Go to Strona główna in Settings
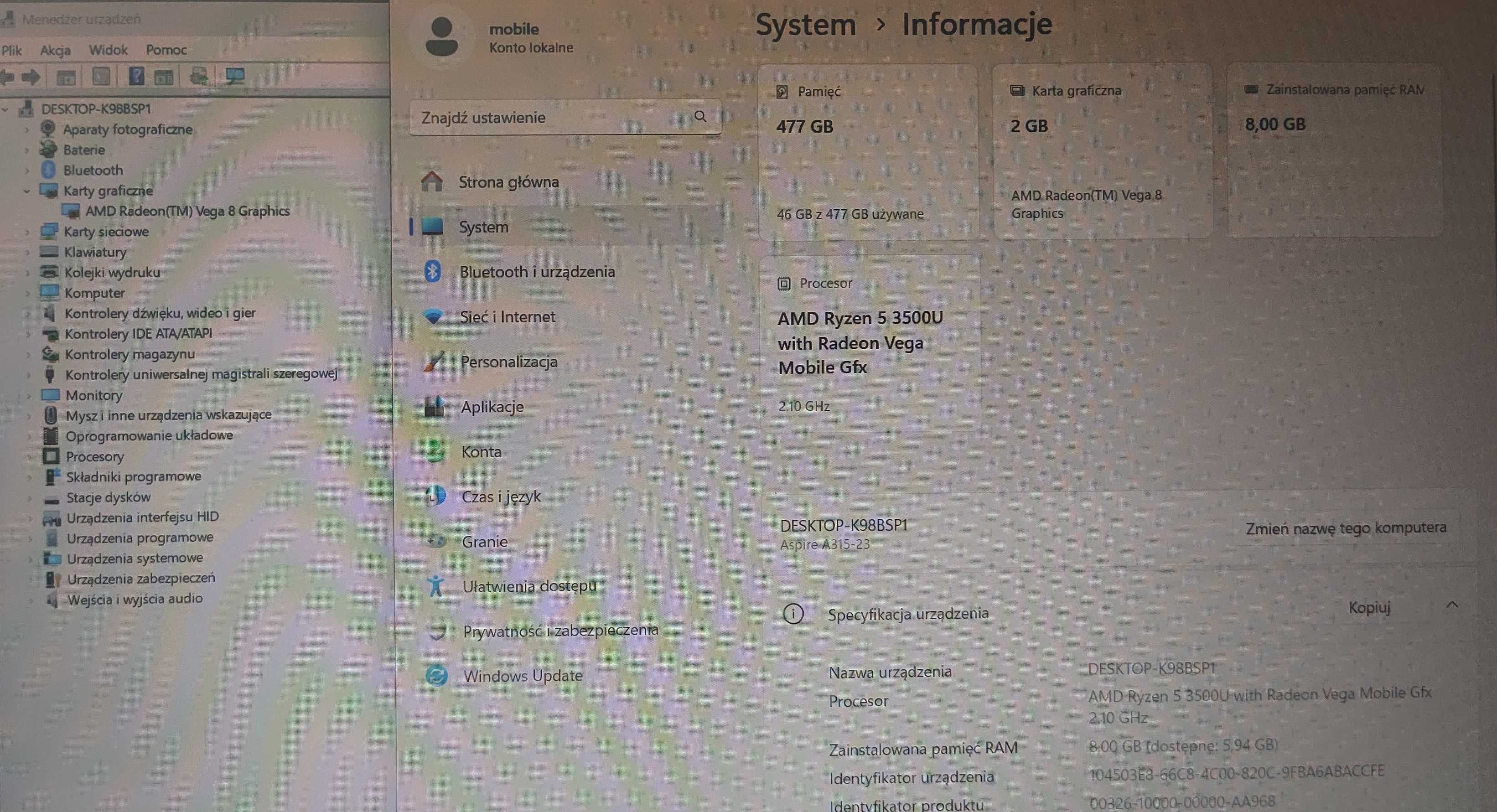The width and height of the screenshot is (1497, 812). point(567,182)
